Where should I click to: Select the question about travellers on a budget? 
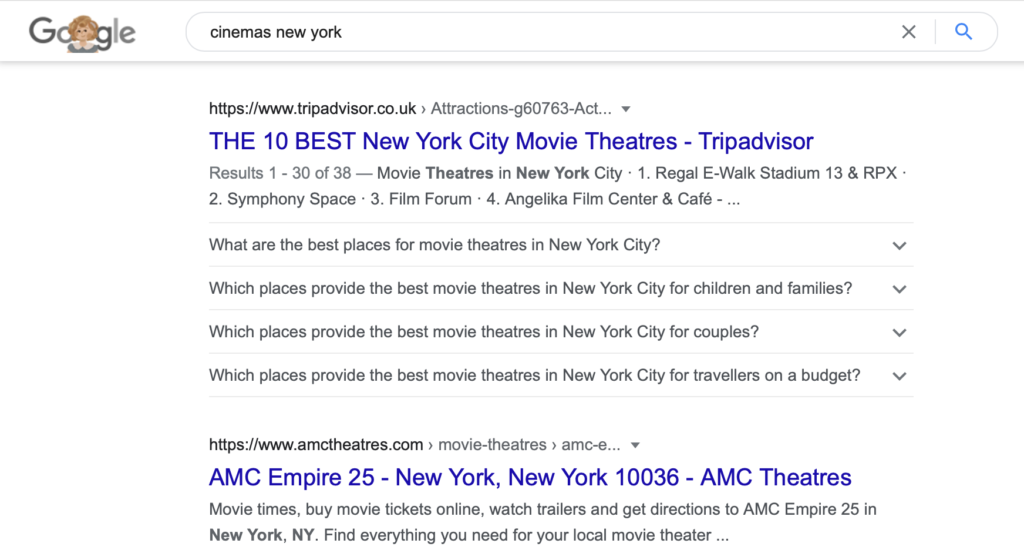(x=535, y=375)
